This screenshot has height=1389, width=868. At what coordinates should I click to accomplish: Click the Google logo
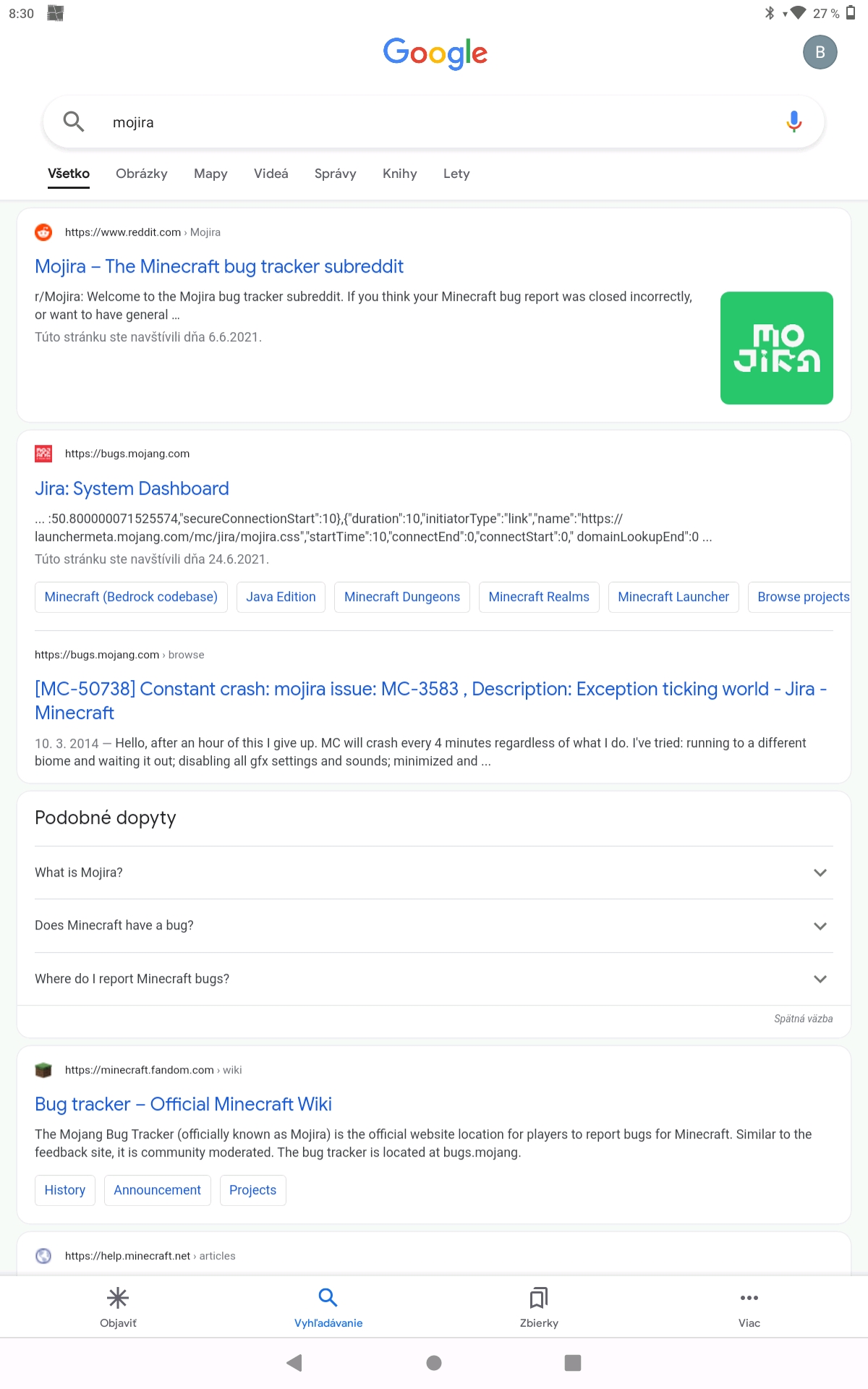pyautogui.click(x=435, y=53)
